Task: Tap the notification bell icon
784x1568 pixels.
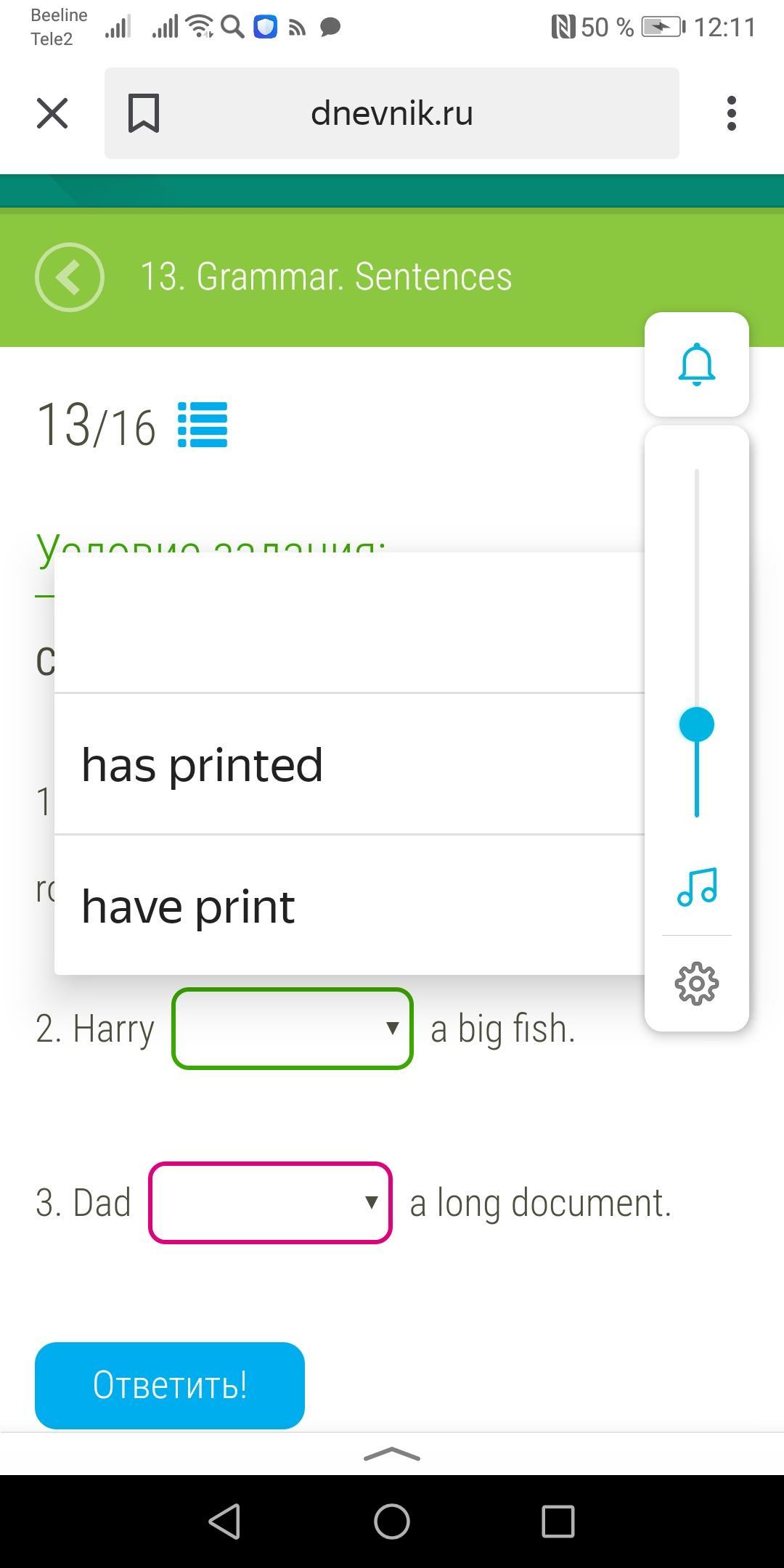Action: 697,364
